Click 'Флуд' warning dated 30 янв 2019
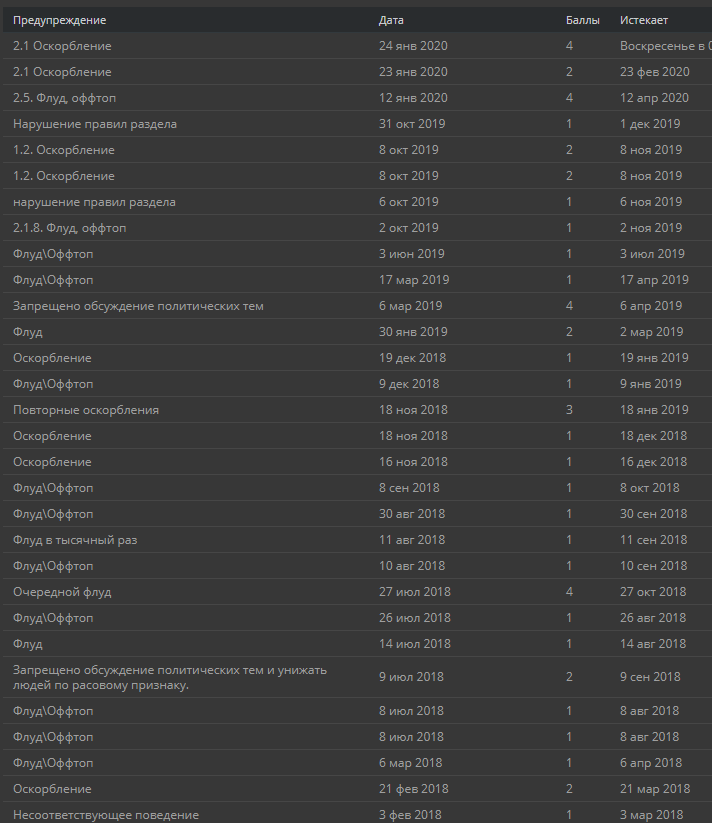The image size is (712, 823). pos(28,332)
